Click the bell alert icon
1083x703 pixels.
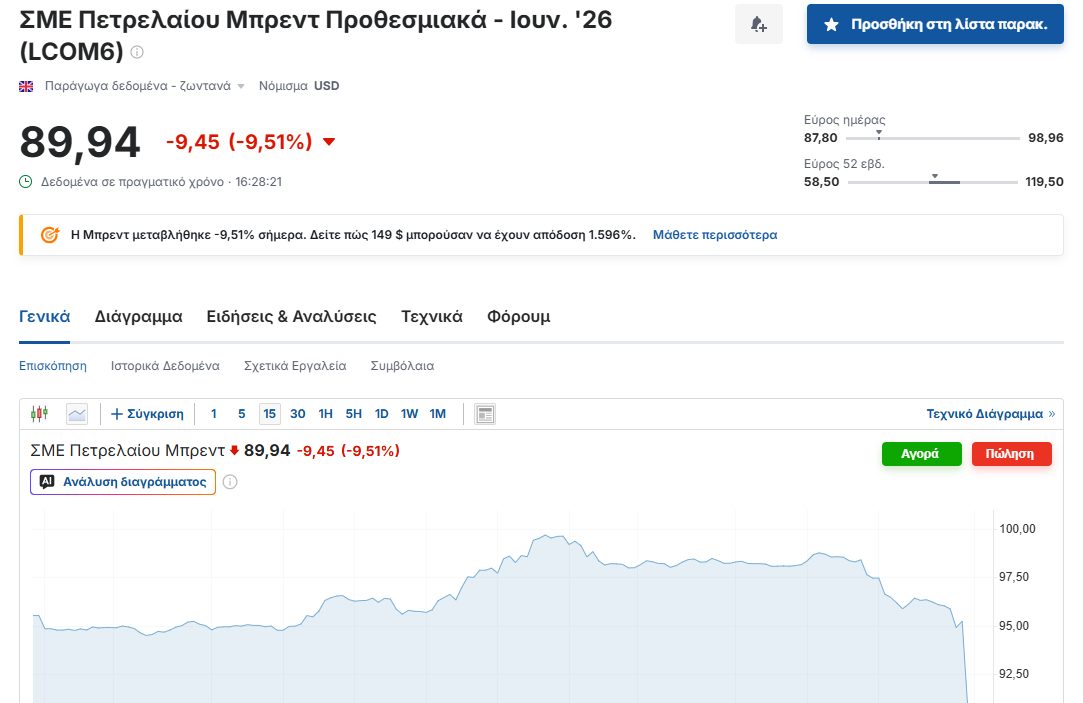tap(759, 25)
